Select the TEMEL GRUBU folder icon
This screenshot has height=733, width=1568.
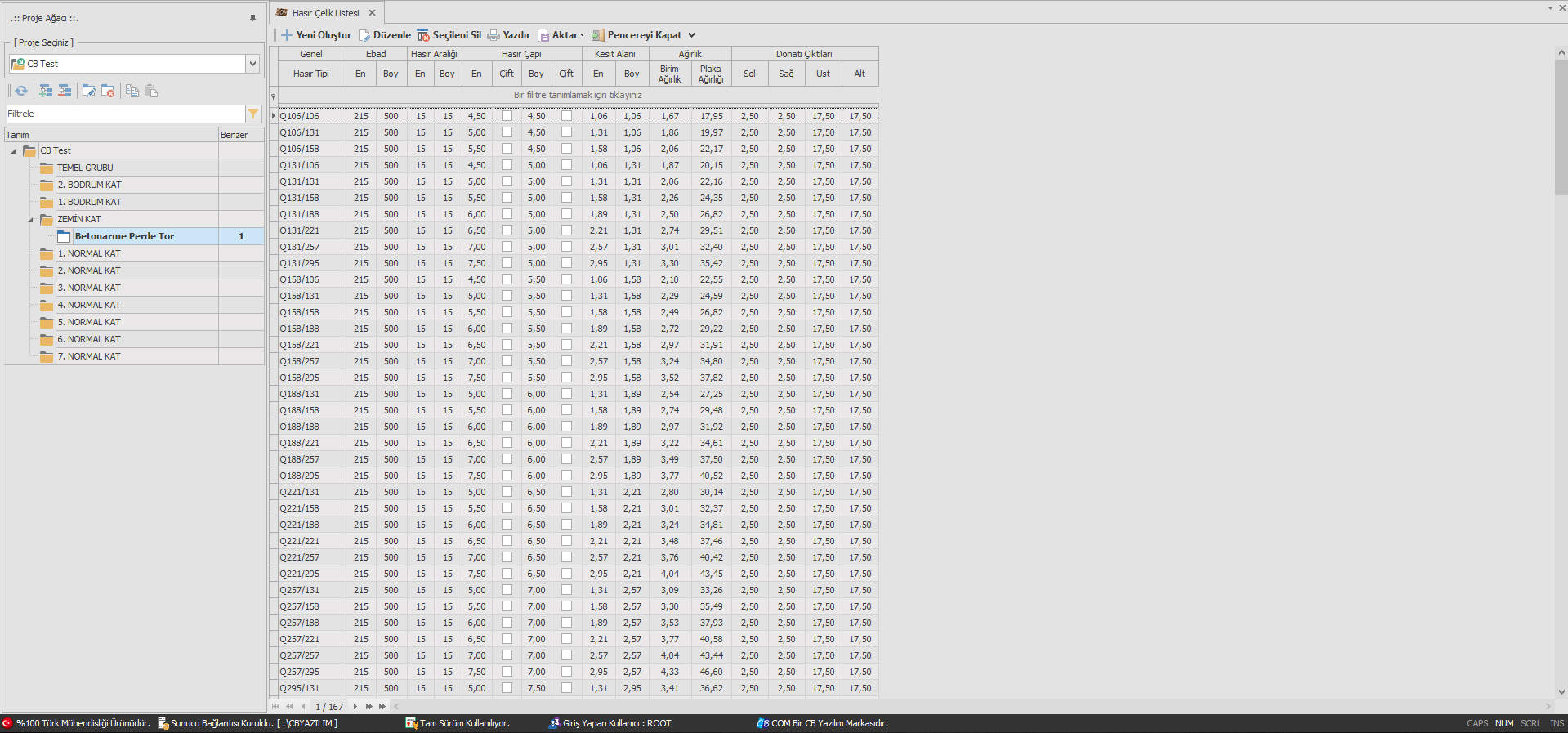(47, 168)
